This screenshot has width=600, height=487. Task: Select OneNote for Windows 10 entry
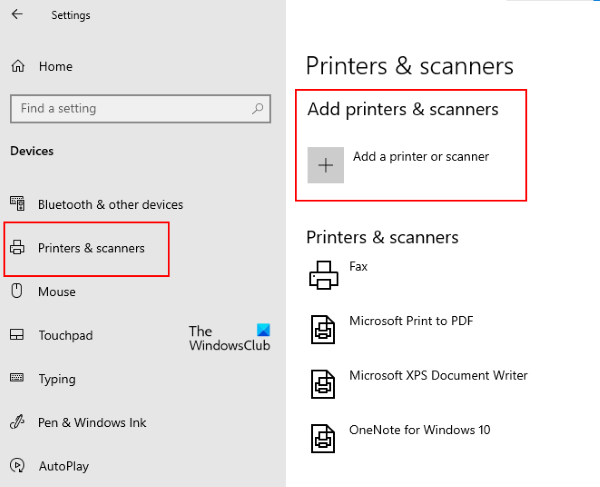pyautogui.click(x=420, y=430)
